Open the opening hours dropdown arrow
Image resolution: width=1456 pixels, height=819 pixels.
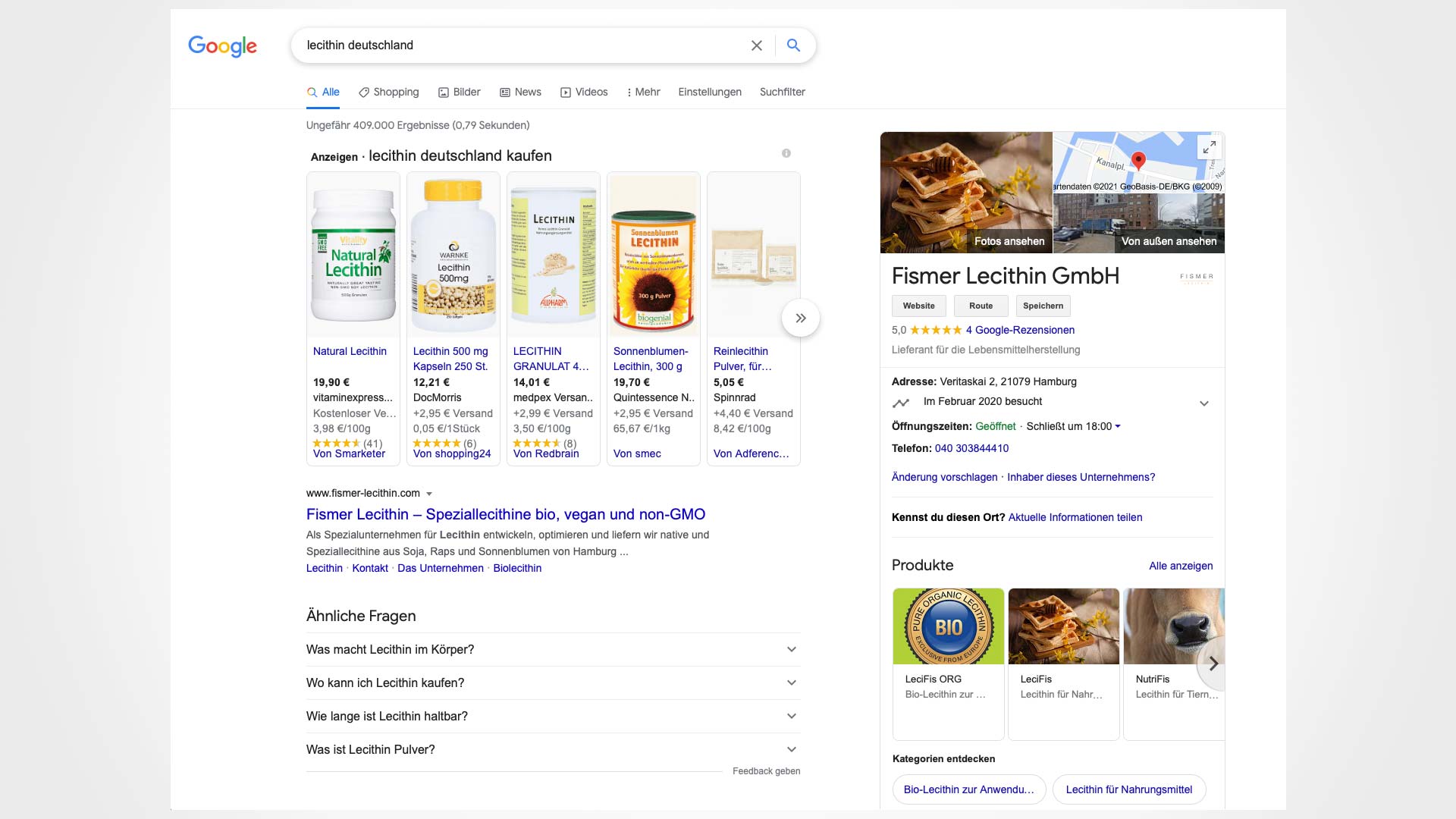coord(1118,427)
